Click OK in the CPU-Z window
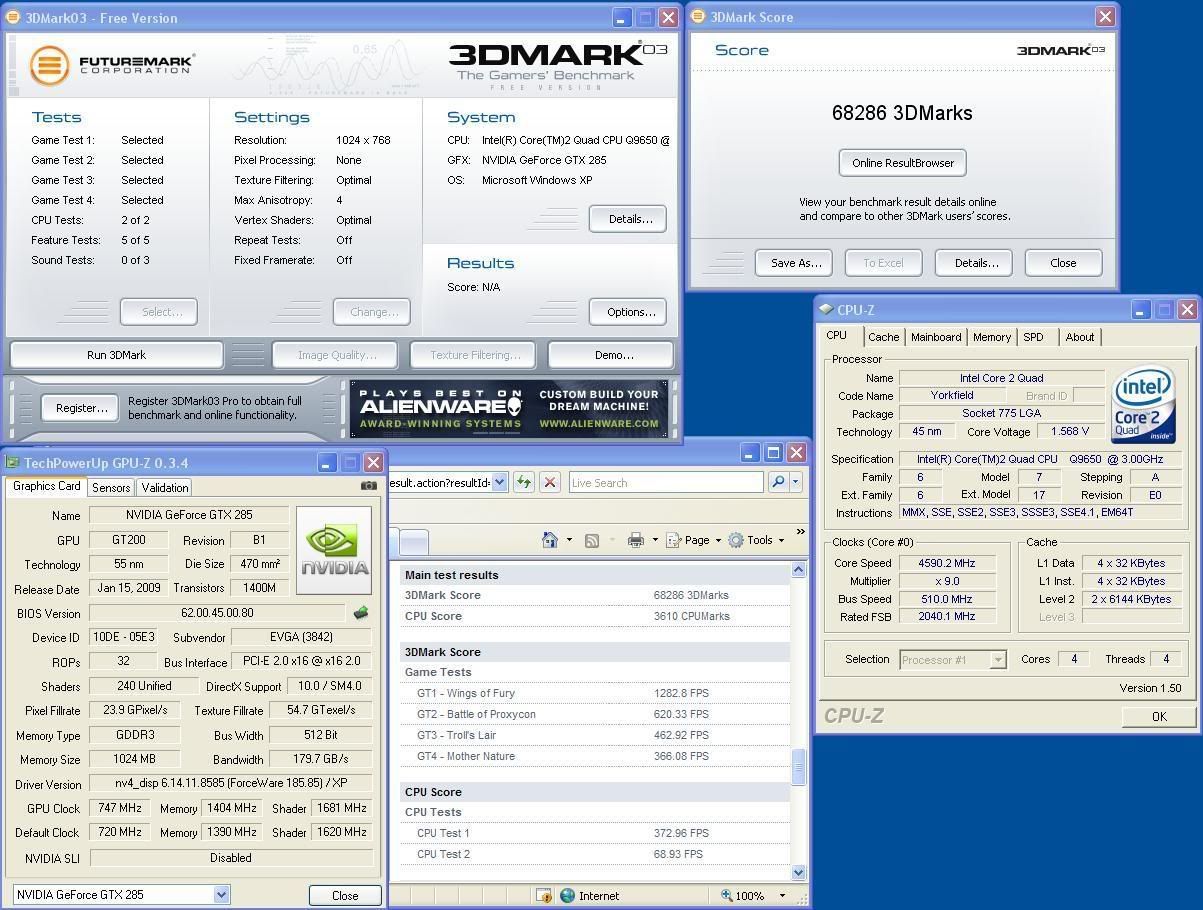The image size is (1203, 910). click(x=1159, y=716)
